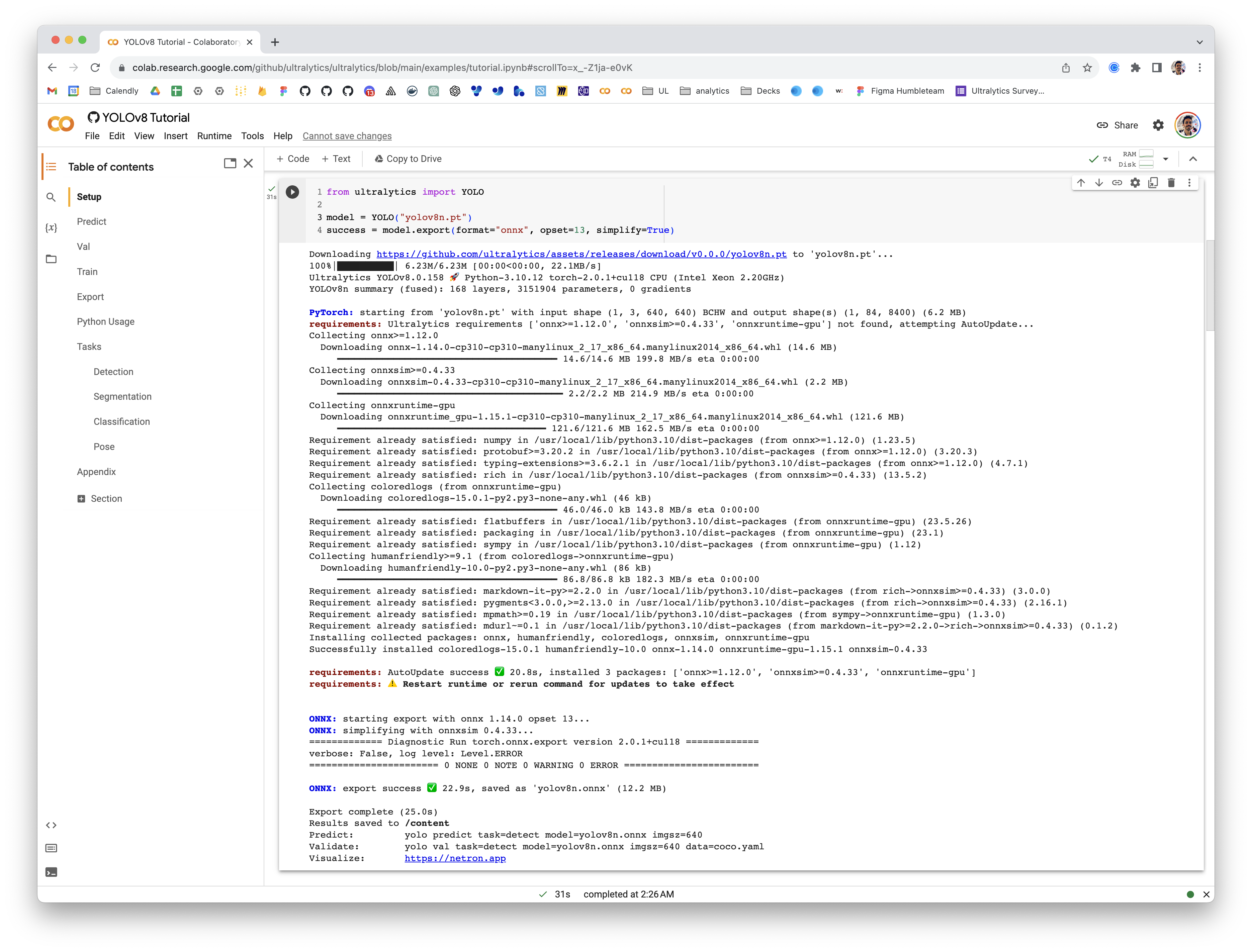Open the Help menu
1252x952 pixels.
click(x=283, y=136)
